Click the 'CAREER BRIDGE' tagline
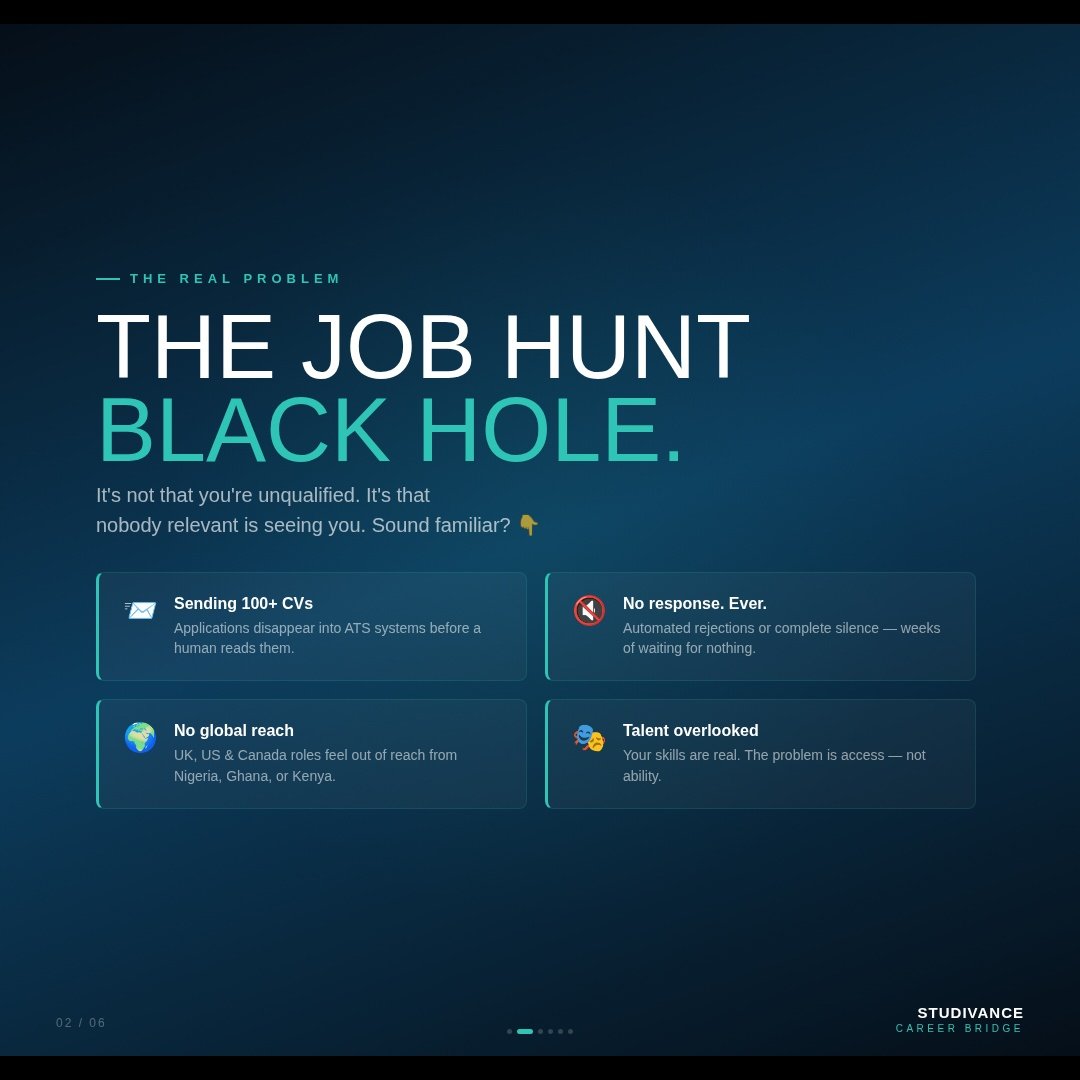 click(959, 1028)
